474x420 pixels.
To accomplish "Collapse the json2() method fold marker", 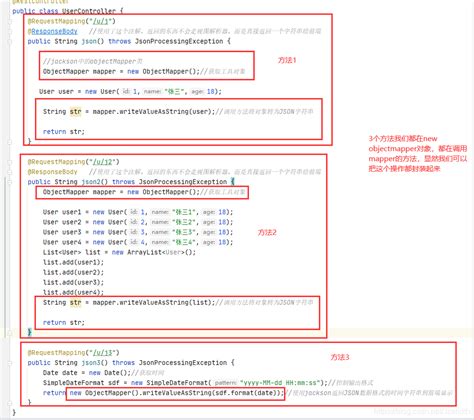I will point(10,182).
